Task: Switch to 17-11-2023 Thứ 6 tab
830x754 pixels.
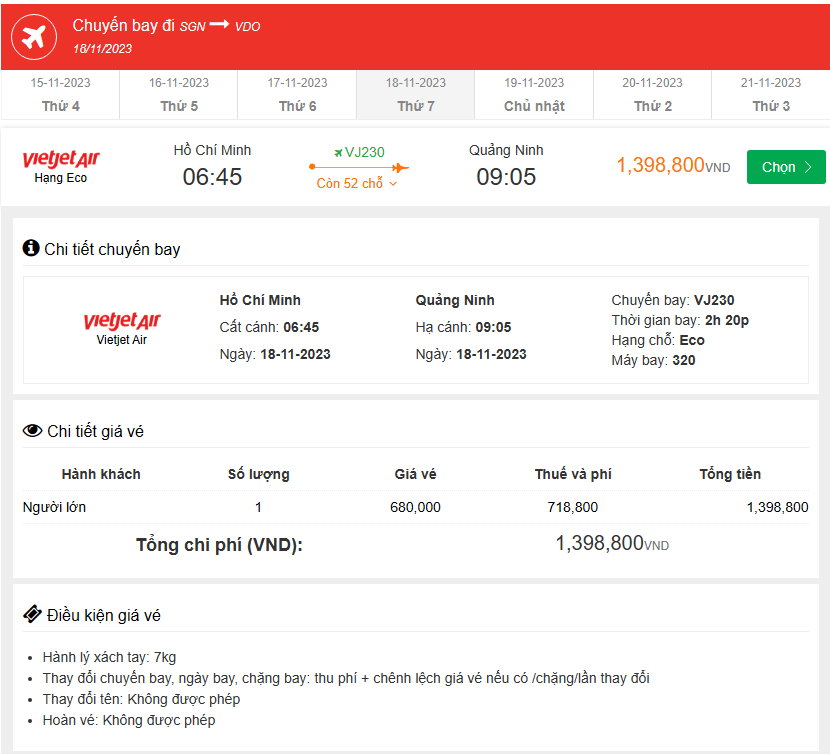Action: [297, 95]
